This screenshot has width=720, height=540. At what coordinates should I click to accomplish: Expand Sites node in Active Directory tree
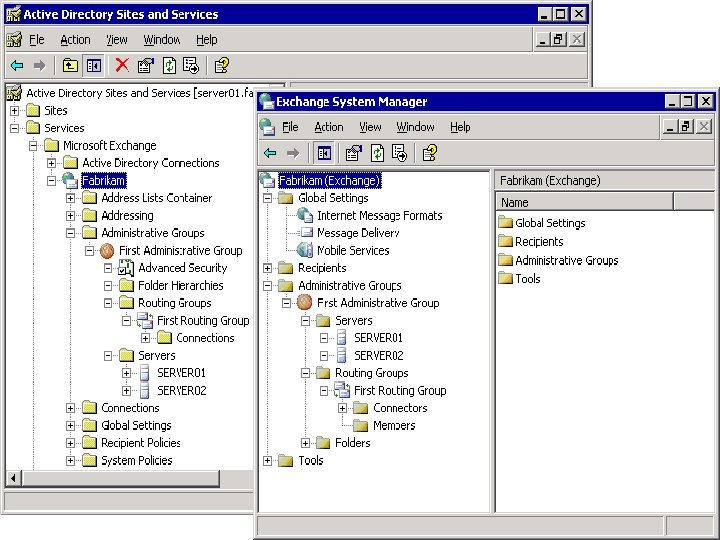15,111
